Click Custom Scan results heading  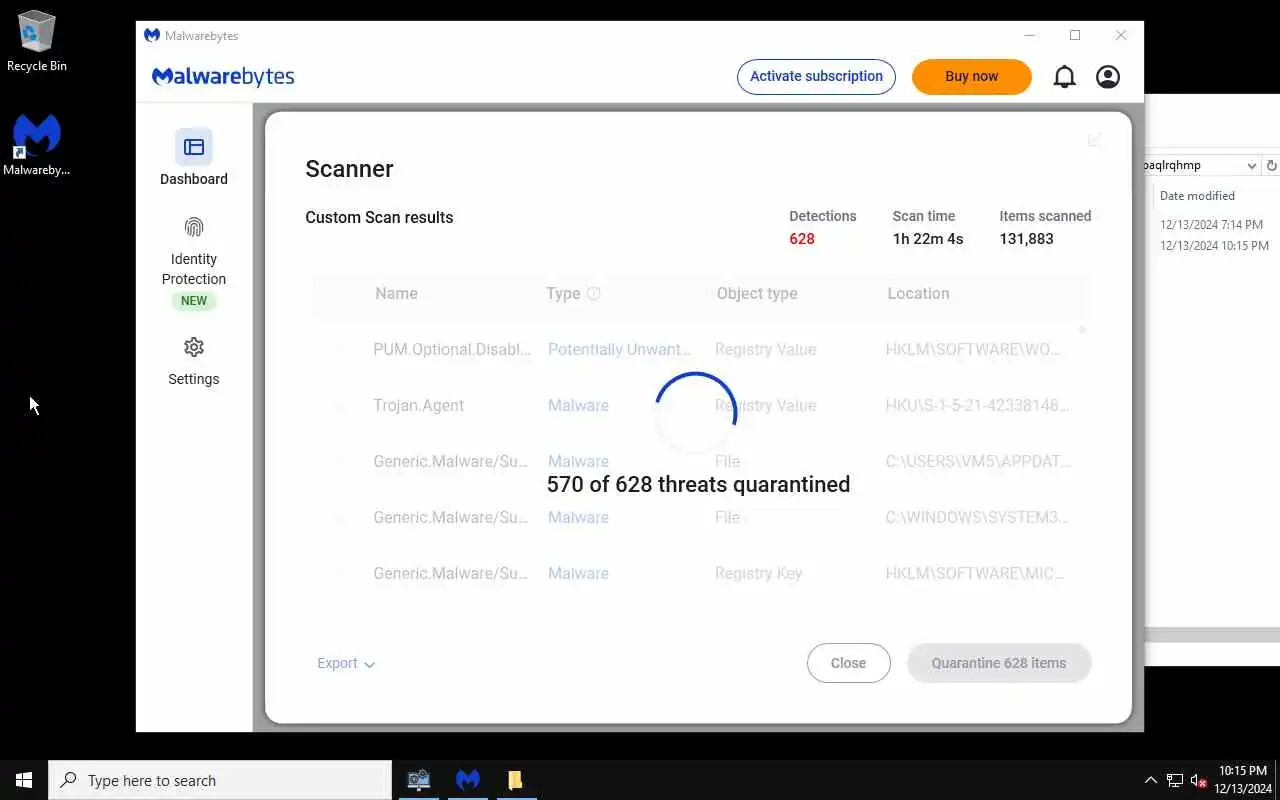379,217
